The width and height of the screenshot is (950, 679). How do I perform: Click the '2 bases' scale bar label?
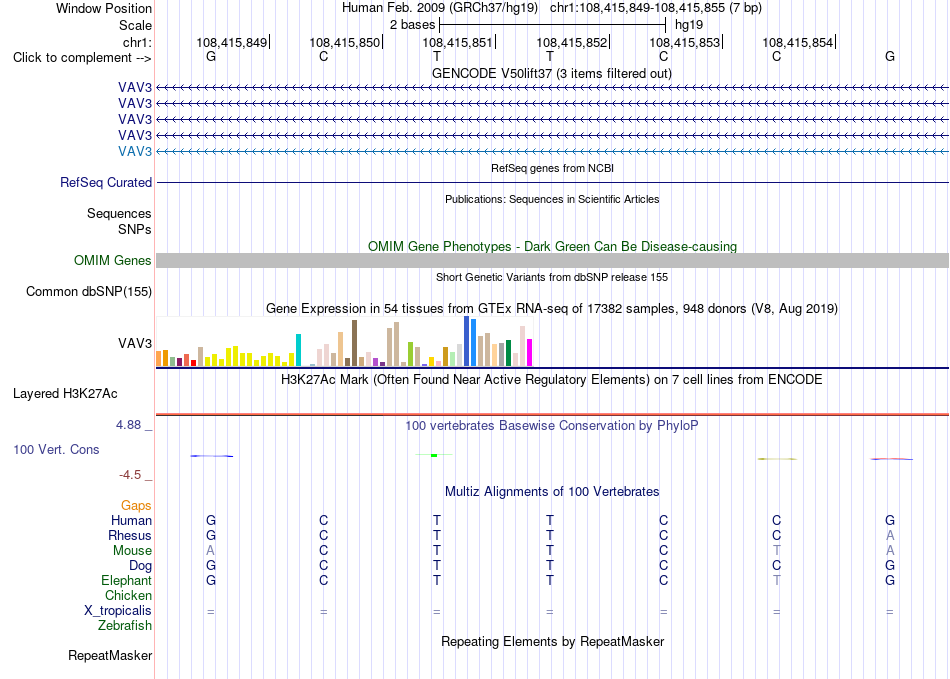pos(412,25)
